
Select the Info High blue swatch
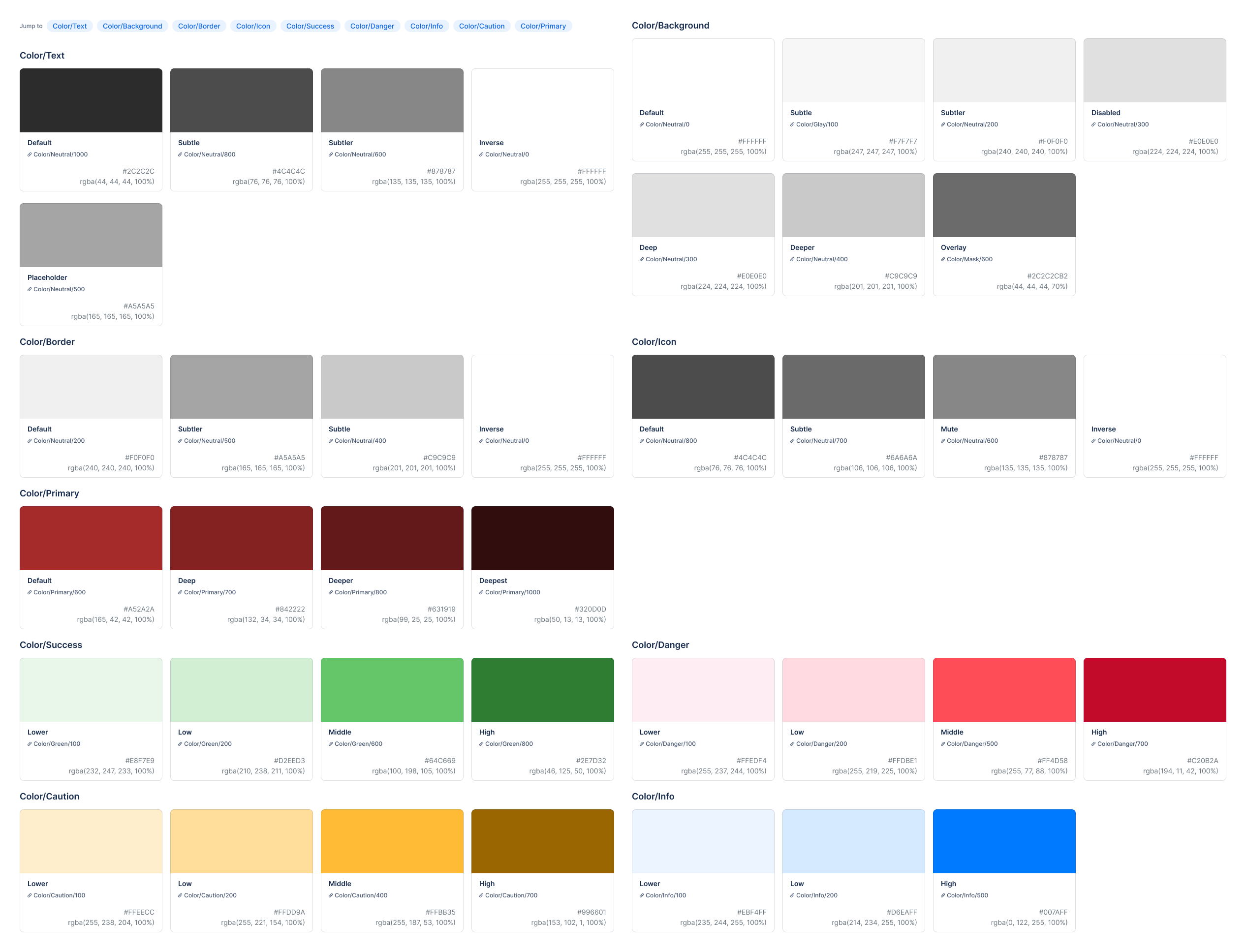point(1003,841)
